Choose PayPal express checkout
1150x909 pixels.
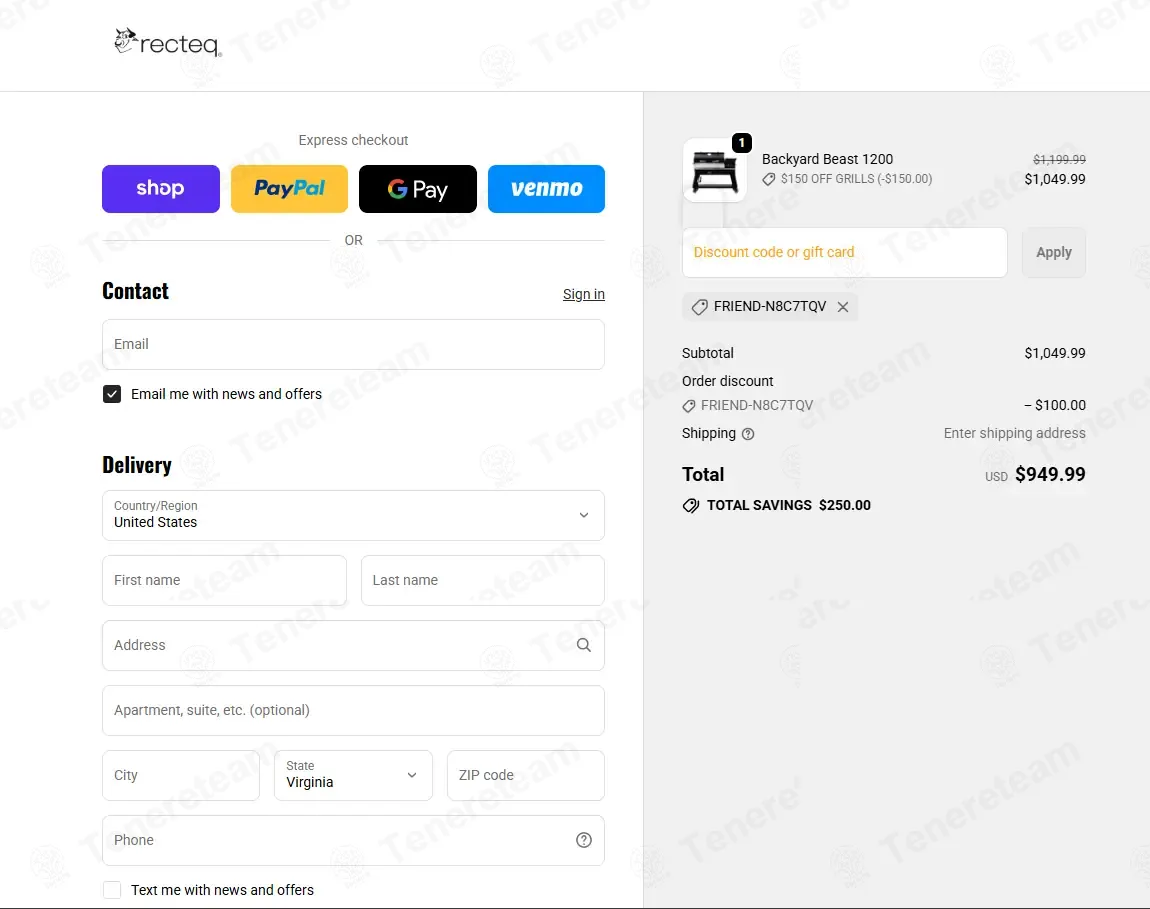(289, 189)
